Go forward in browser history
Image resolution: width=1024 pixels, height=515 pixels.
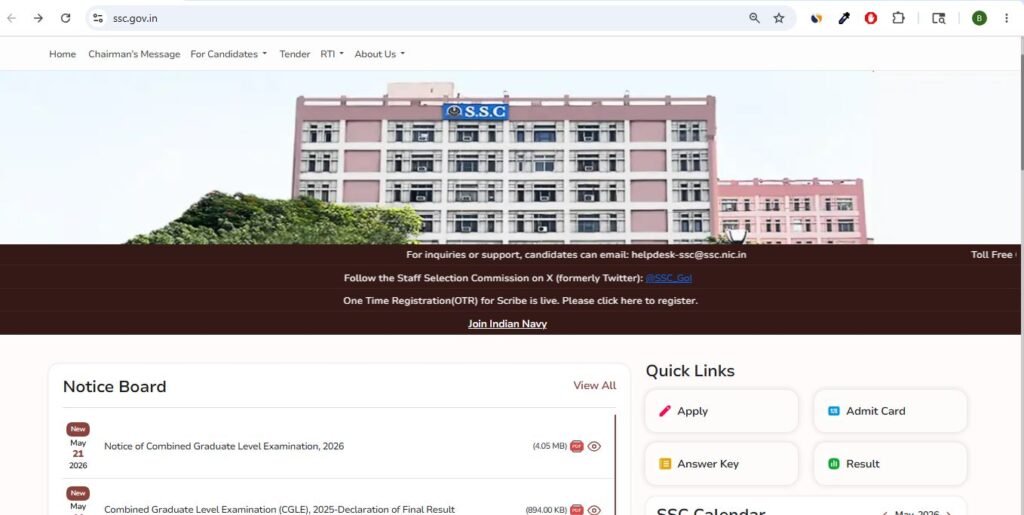point(38,18)
